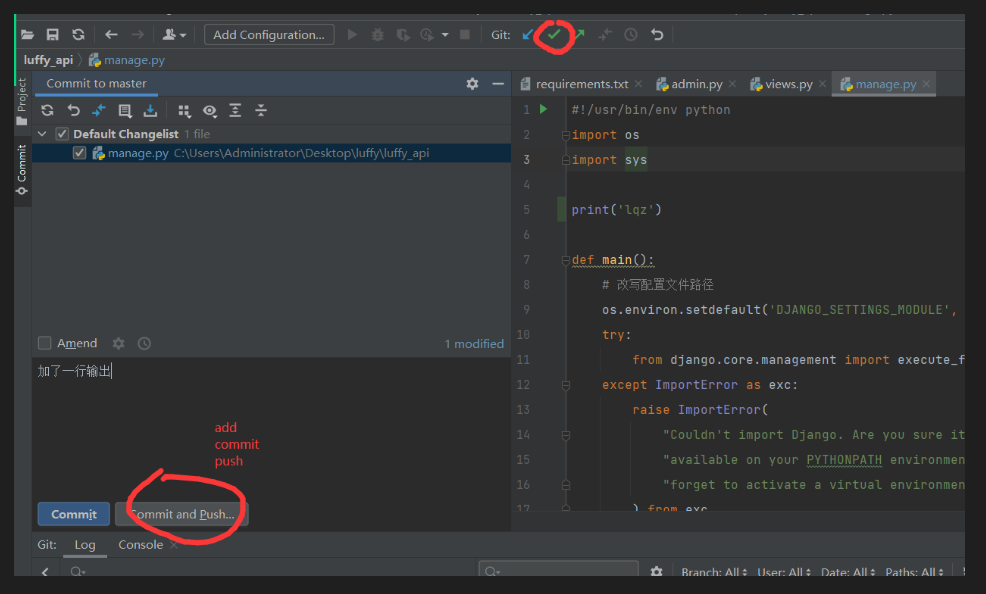The height and width of the screenshot is (594, 986).
Task: Click the Git Push green arrow icon
Action: pyautogui.click(x=579, y=35)
